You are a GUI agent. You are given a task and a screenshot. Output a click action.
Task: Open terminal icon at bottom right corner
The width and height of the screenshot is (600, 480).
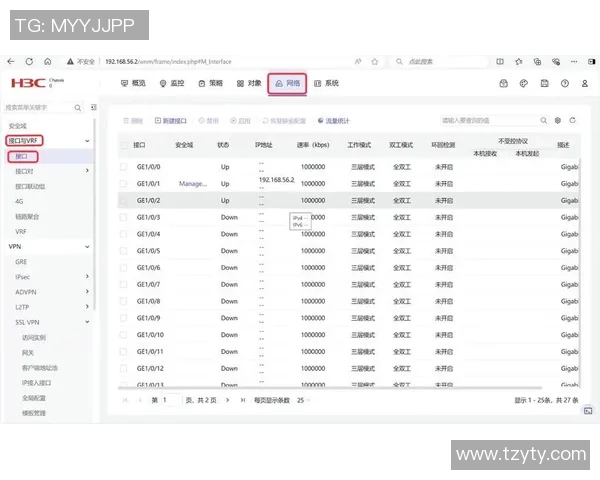[x=588, y=411]
